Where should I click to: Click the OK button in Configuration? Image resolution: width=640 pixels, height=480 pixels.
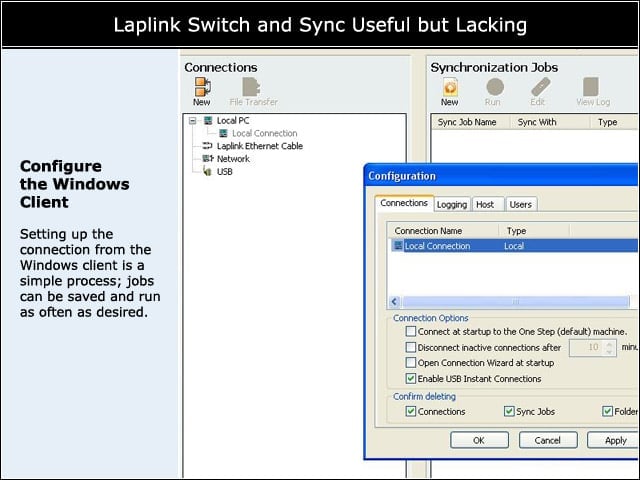[x=479, y=440]
